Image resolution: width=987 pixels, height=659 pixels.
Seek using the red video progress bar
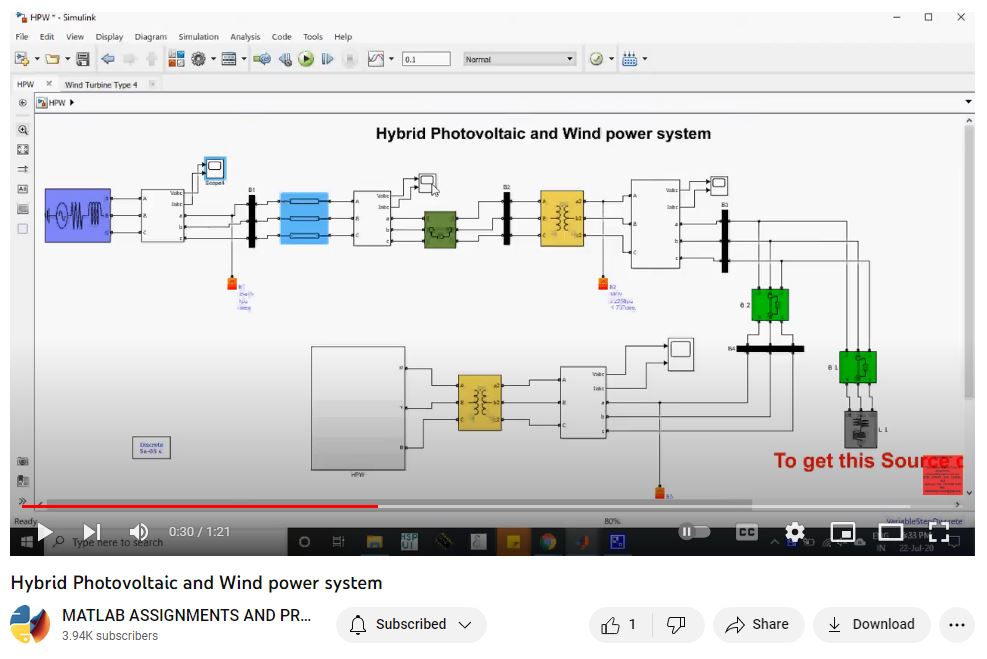tap(200, 506)
